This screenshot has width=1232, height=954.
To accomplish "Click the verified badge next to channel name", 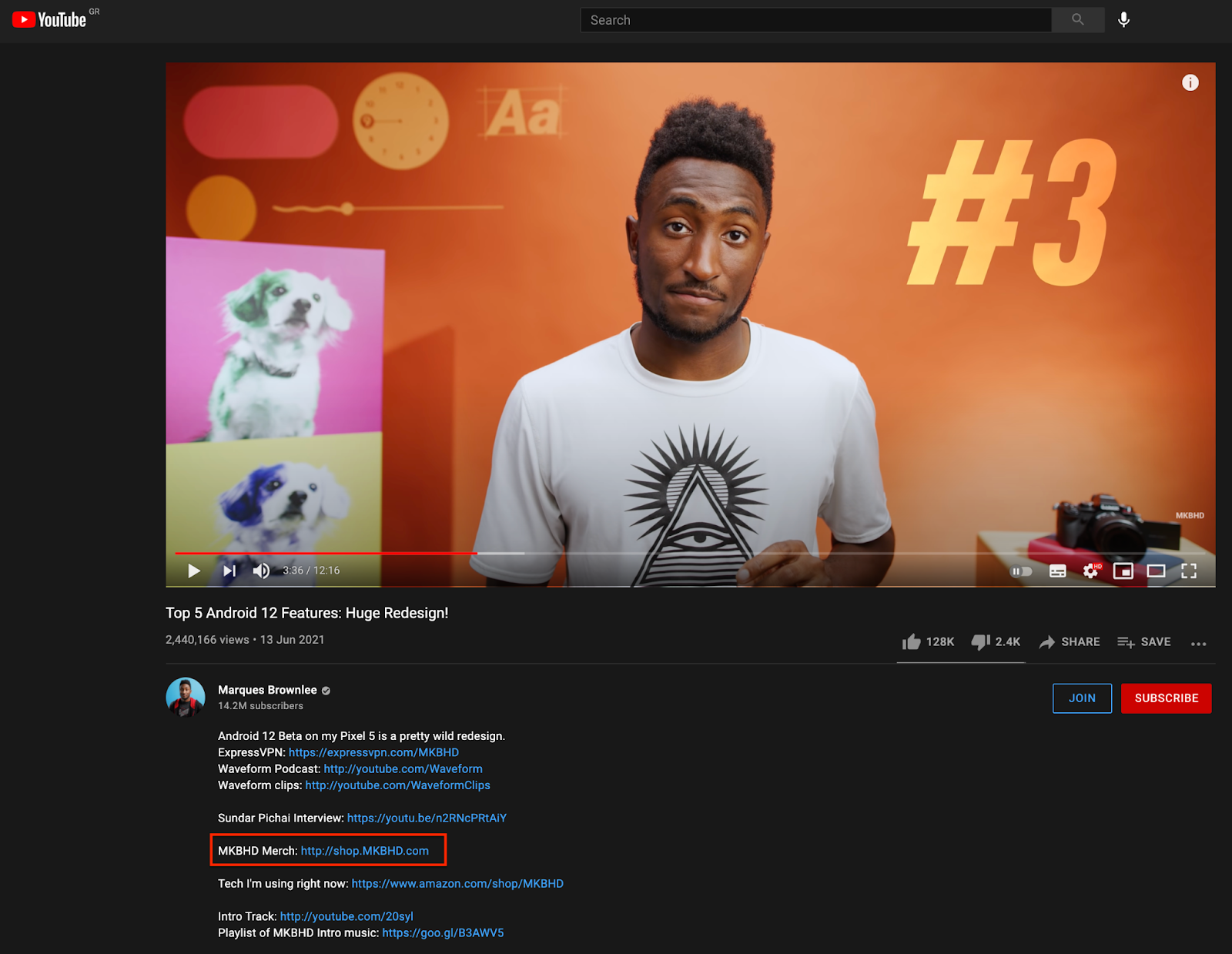I will 326,691.
